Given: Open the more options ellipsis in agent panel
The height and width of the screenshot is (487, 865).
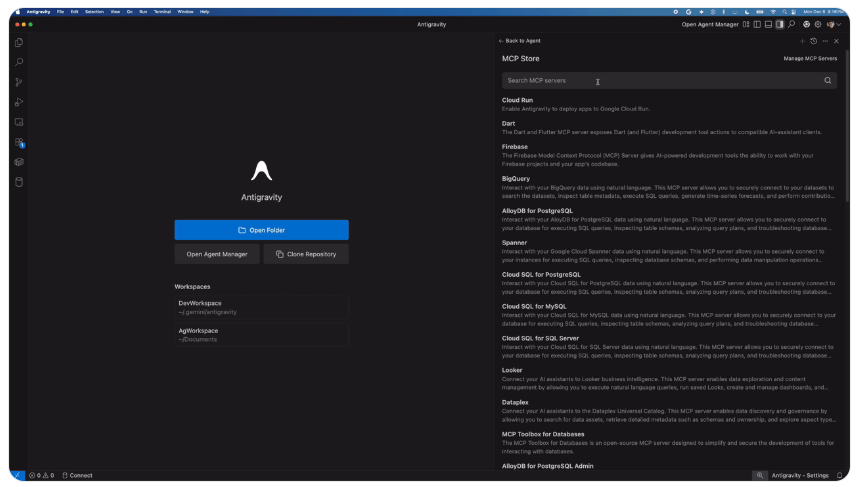Looking at the screenshot, I should pyautogui.click(x=825, y=41).
